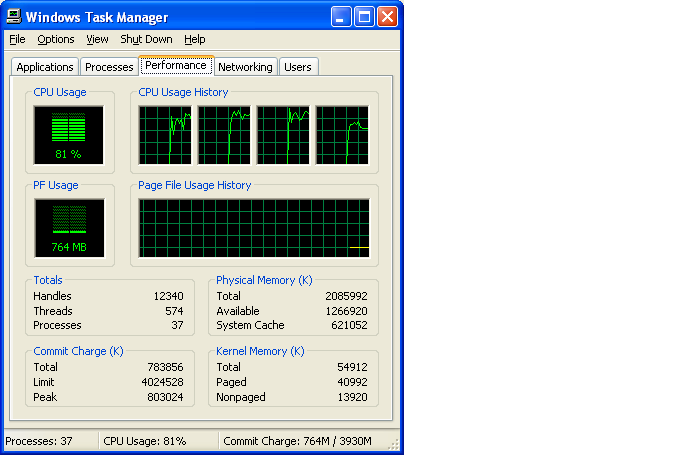Minimize the Task Manager window
The image size is (680, 455).
tap(341, 17)
